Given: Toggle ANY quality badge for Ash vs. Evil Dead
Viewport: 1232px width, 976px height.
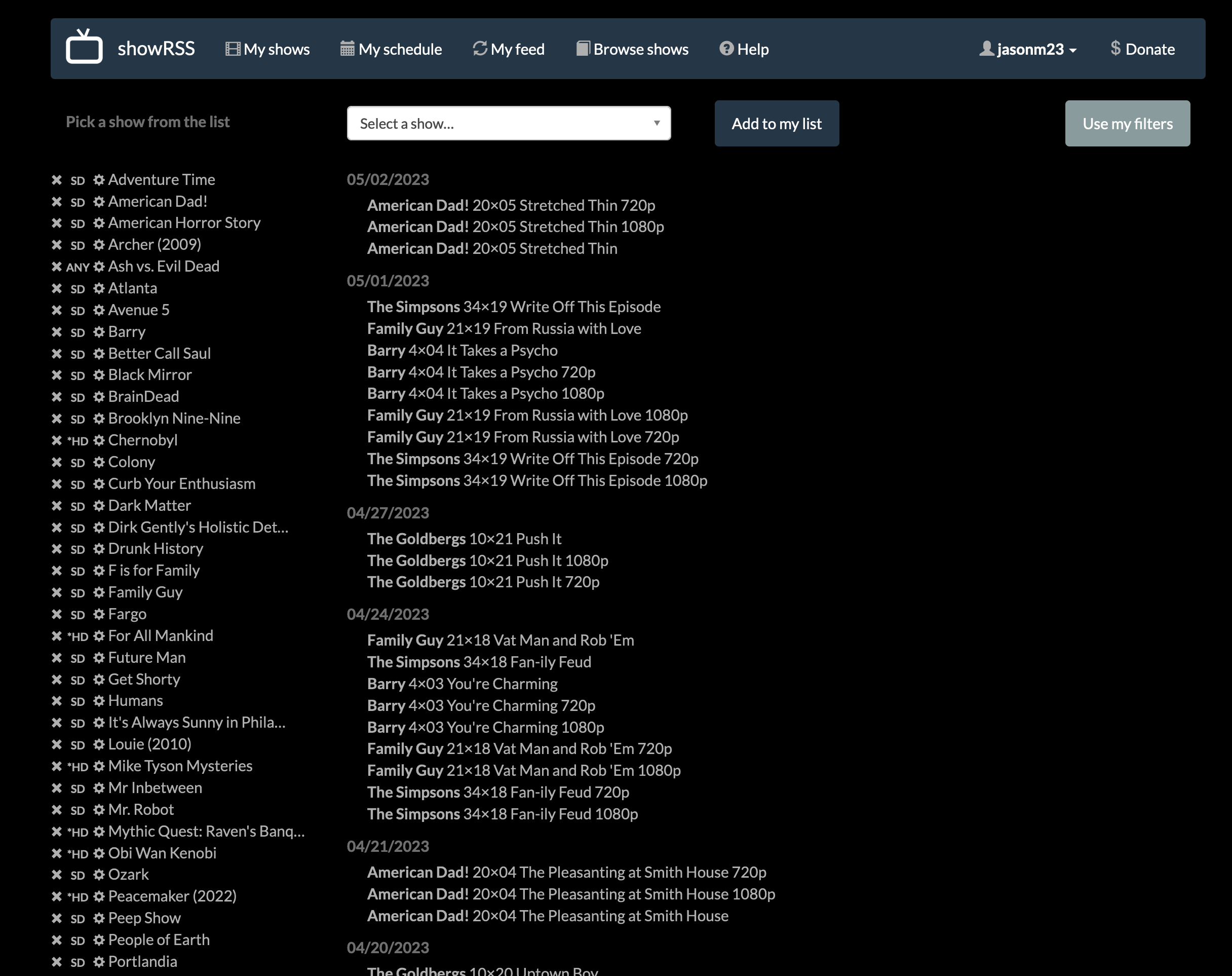Looking at the screenshot, I should coord(78,268).
